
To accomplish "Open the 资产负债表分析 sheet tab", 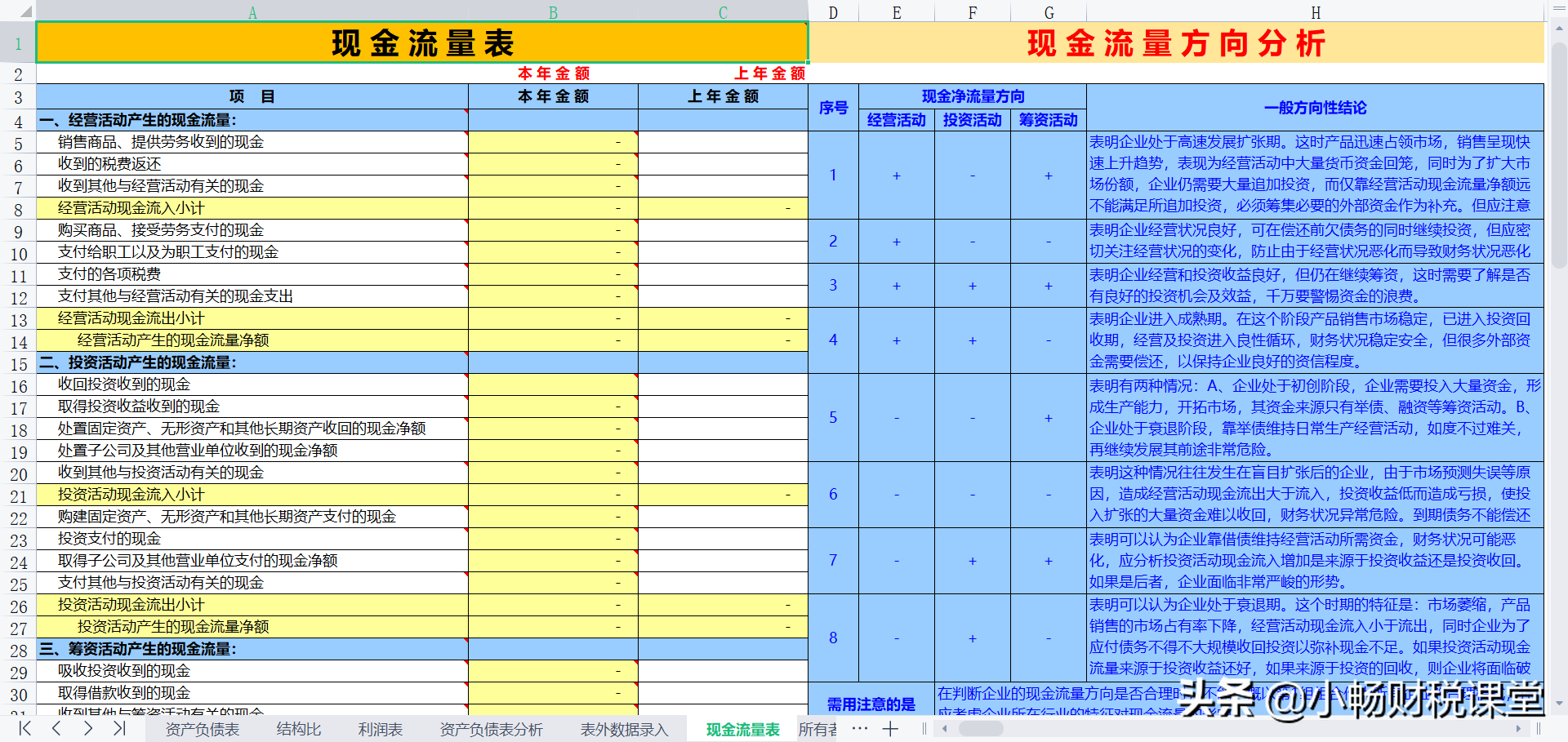I will [492, 729].
